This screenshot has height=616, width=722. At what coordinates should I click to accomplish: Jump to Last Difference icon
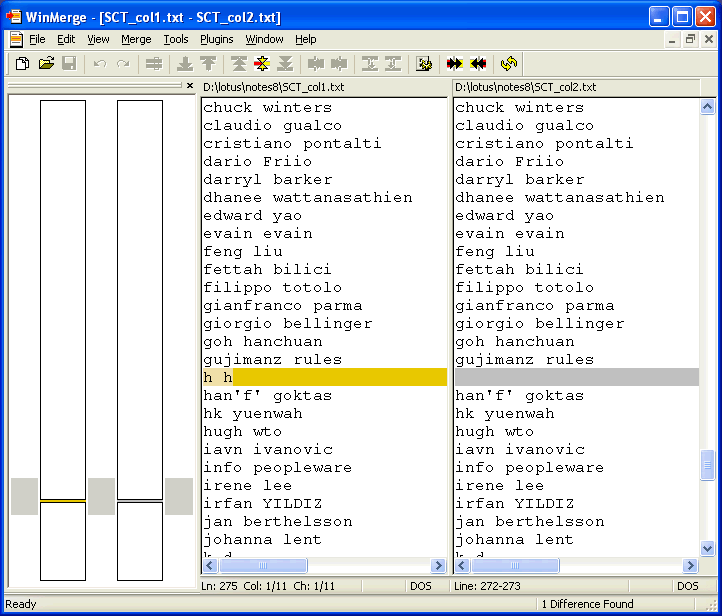click(285, 64)
